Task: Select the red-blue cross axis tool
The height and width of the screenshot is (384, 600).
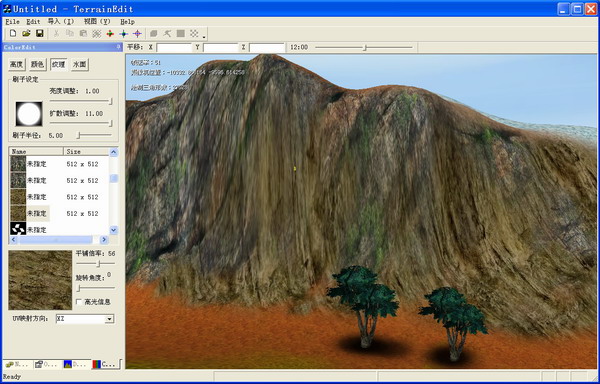Action: coord(137,34)
